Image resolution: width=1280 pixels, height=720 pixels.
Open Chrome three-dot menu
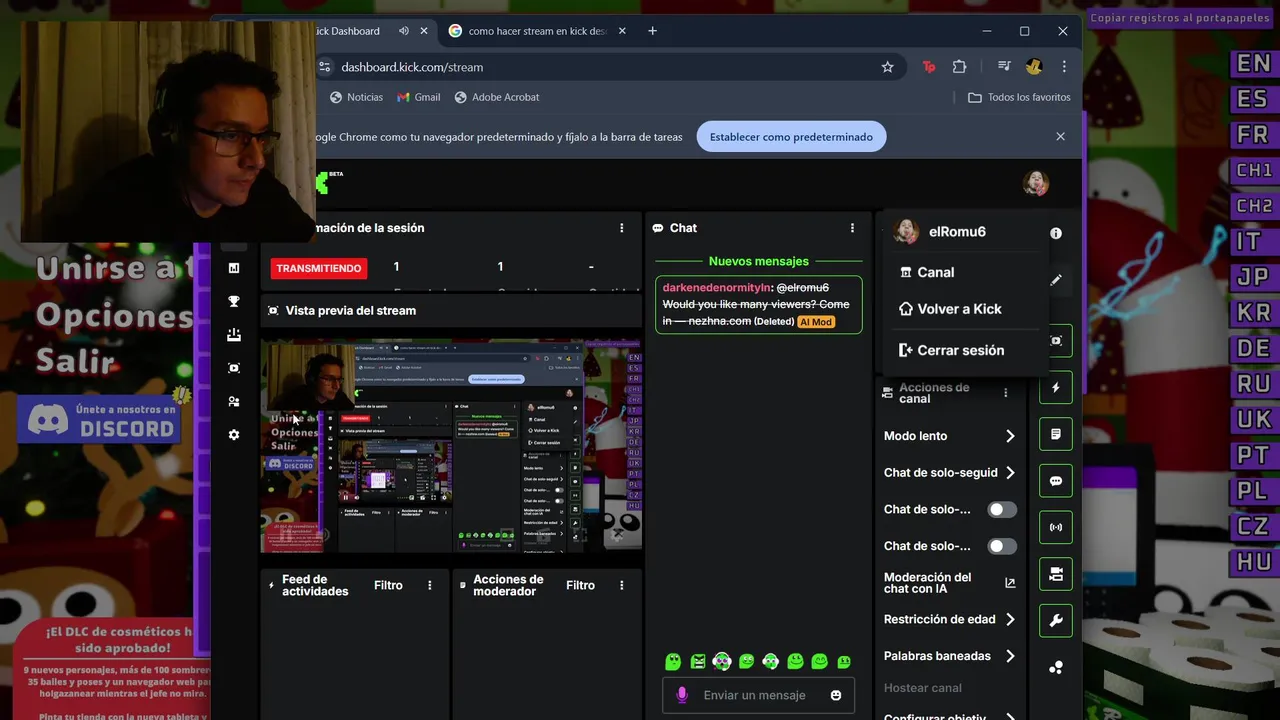1064,67
